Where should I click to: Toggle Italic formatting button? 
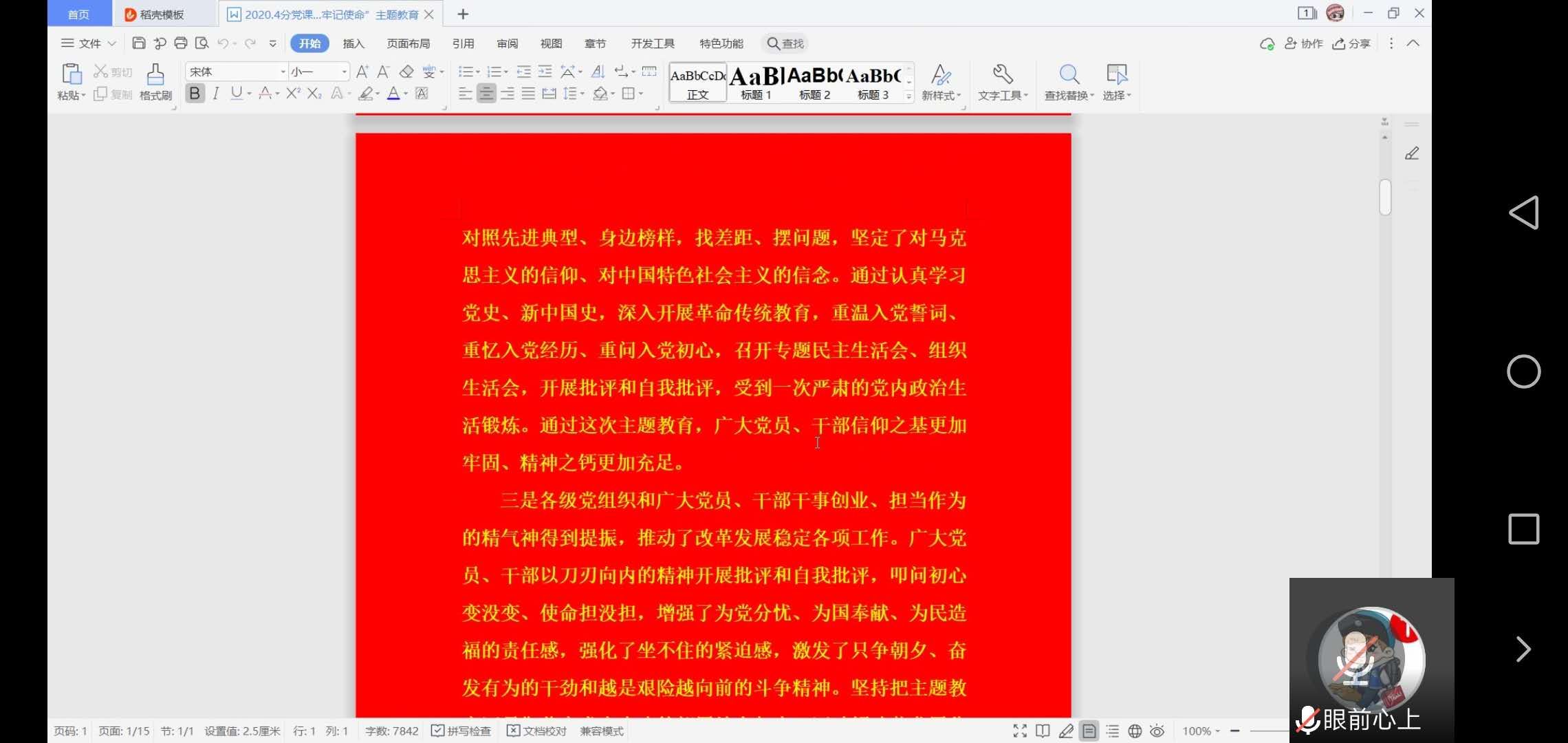216,94
